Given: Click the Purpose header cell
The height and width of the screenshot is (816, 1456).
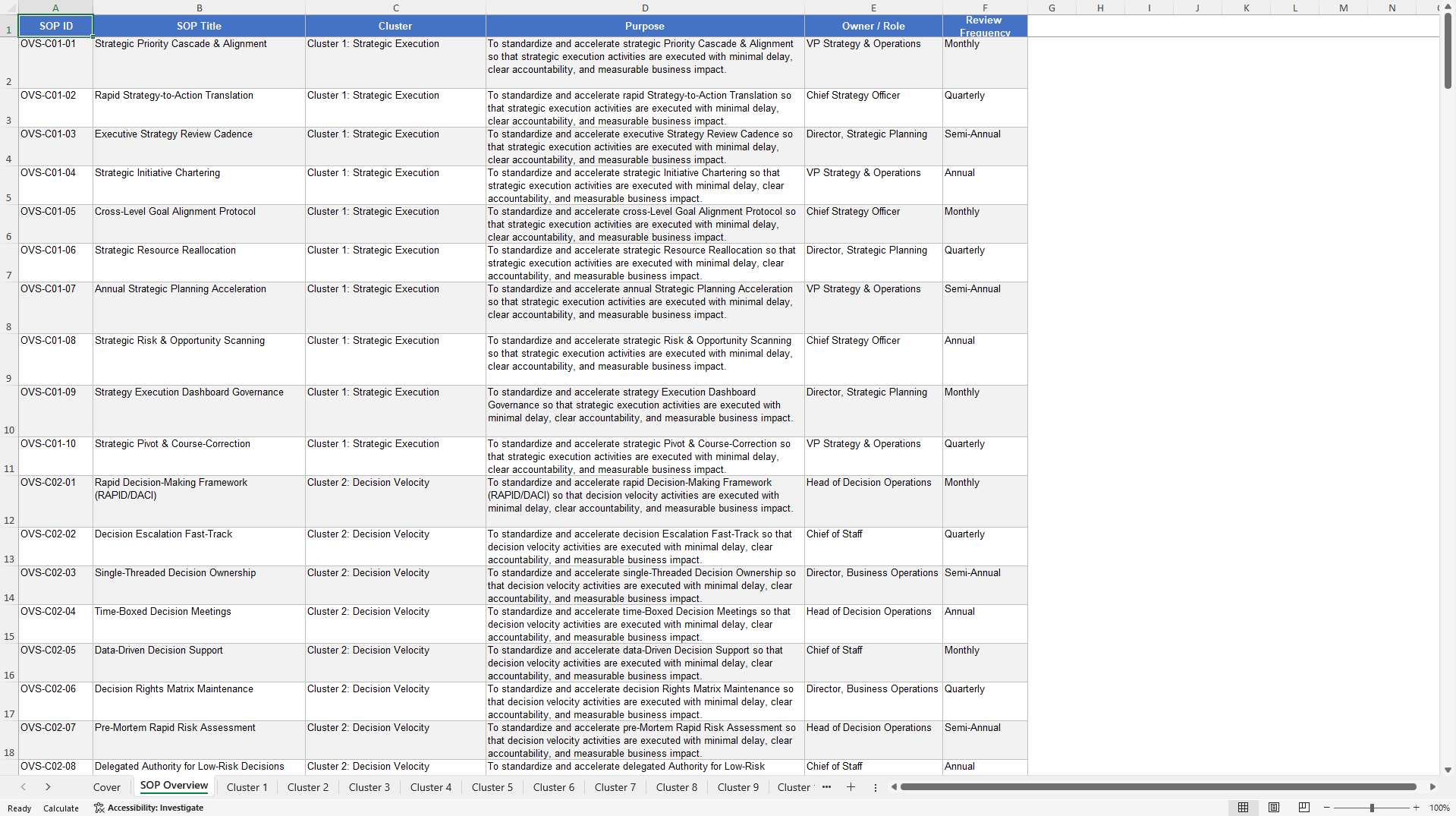Looking at the screenshot, I should click(645, 26).
